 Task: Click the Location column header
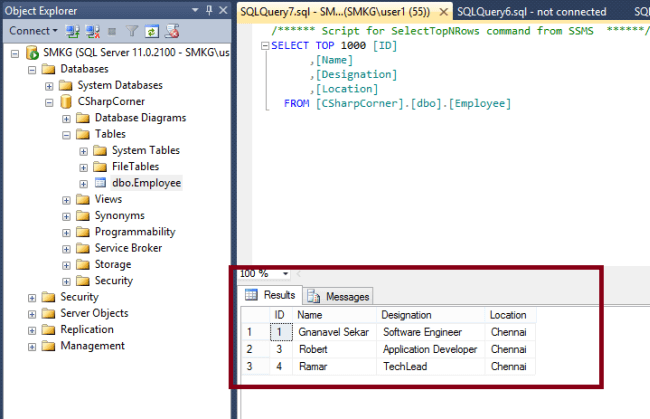click(510, 315)
